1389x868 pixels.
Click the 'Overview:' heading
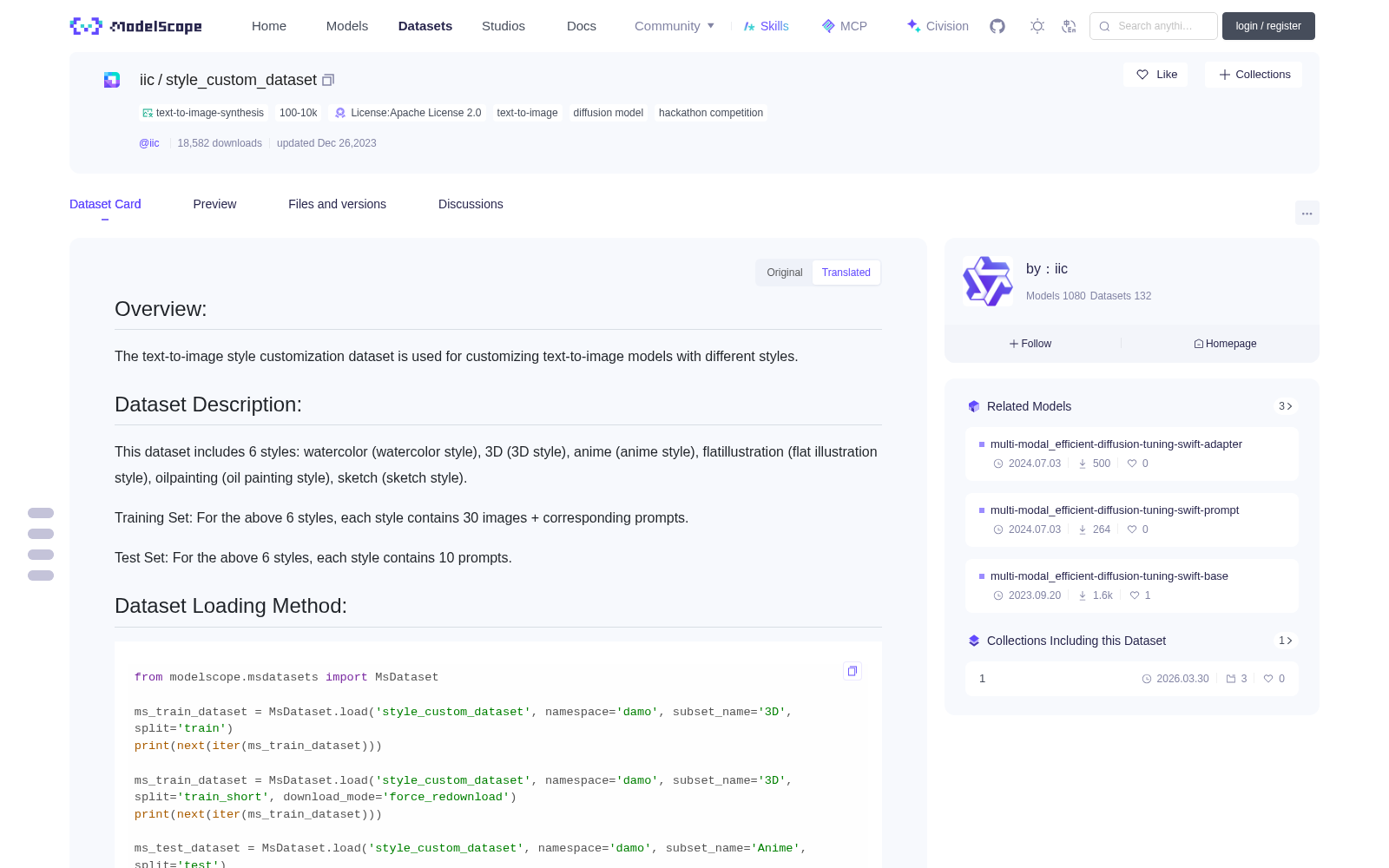tap(161, 309)
